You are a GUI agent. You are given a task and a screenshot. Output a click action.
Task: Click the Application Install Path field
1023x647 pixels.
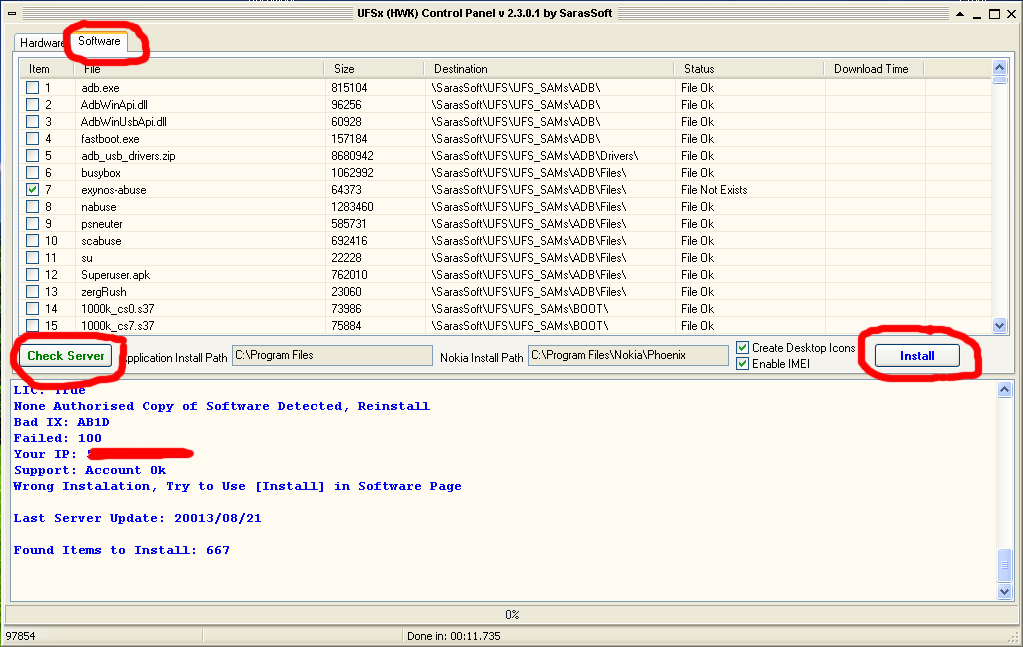(332, 355)
